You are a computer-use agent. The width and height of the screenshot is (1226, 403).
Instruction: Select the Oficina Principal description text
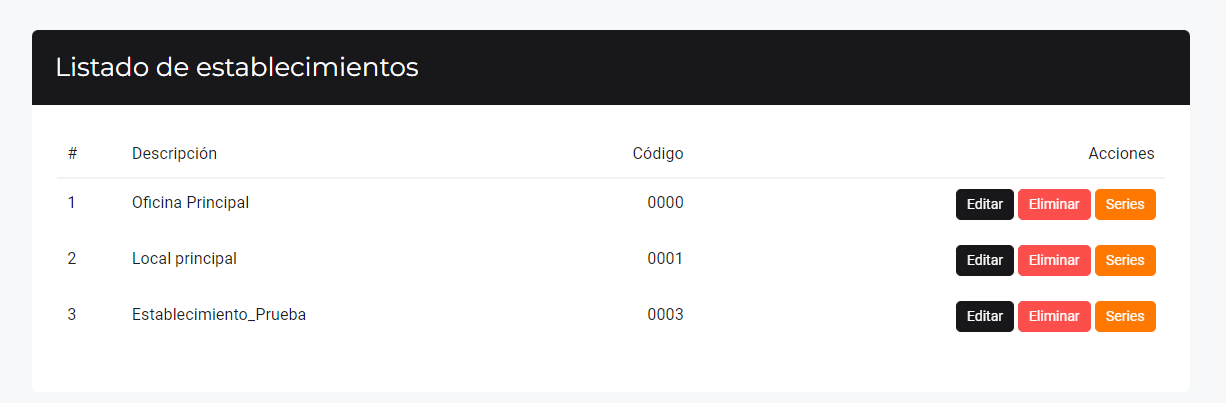click(190, 202)
